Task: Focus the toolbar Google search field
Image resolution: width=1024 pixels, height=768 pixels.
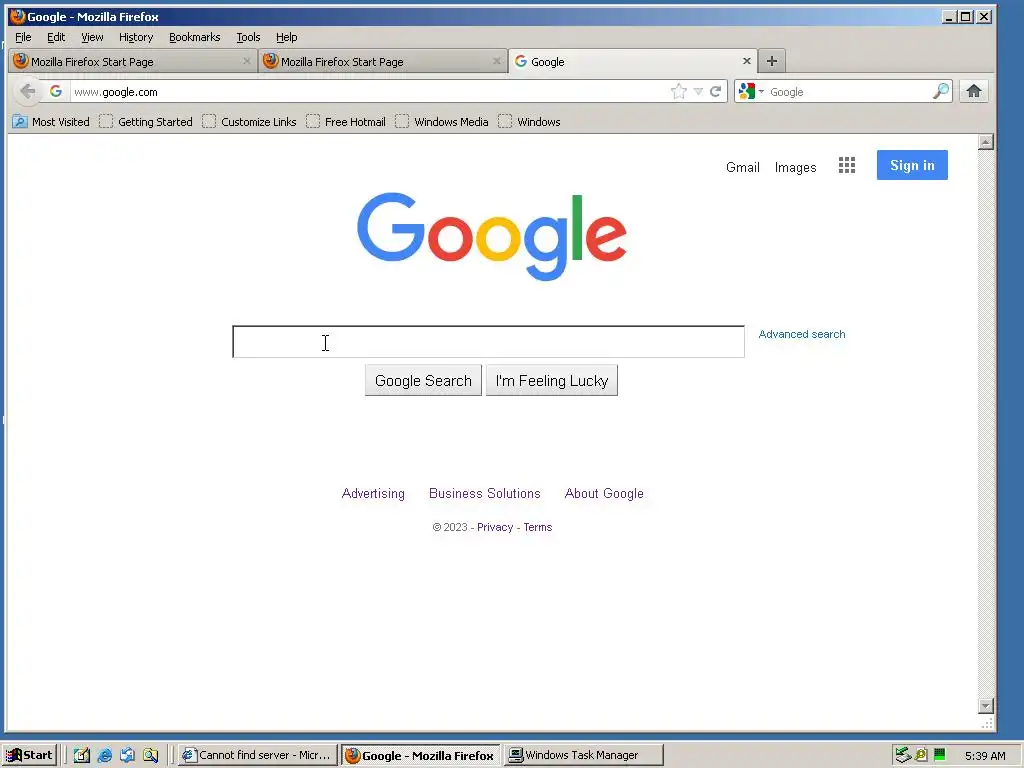Action: (x=849, y=91)
